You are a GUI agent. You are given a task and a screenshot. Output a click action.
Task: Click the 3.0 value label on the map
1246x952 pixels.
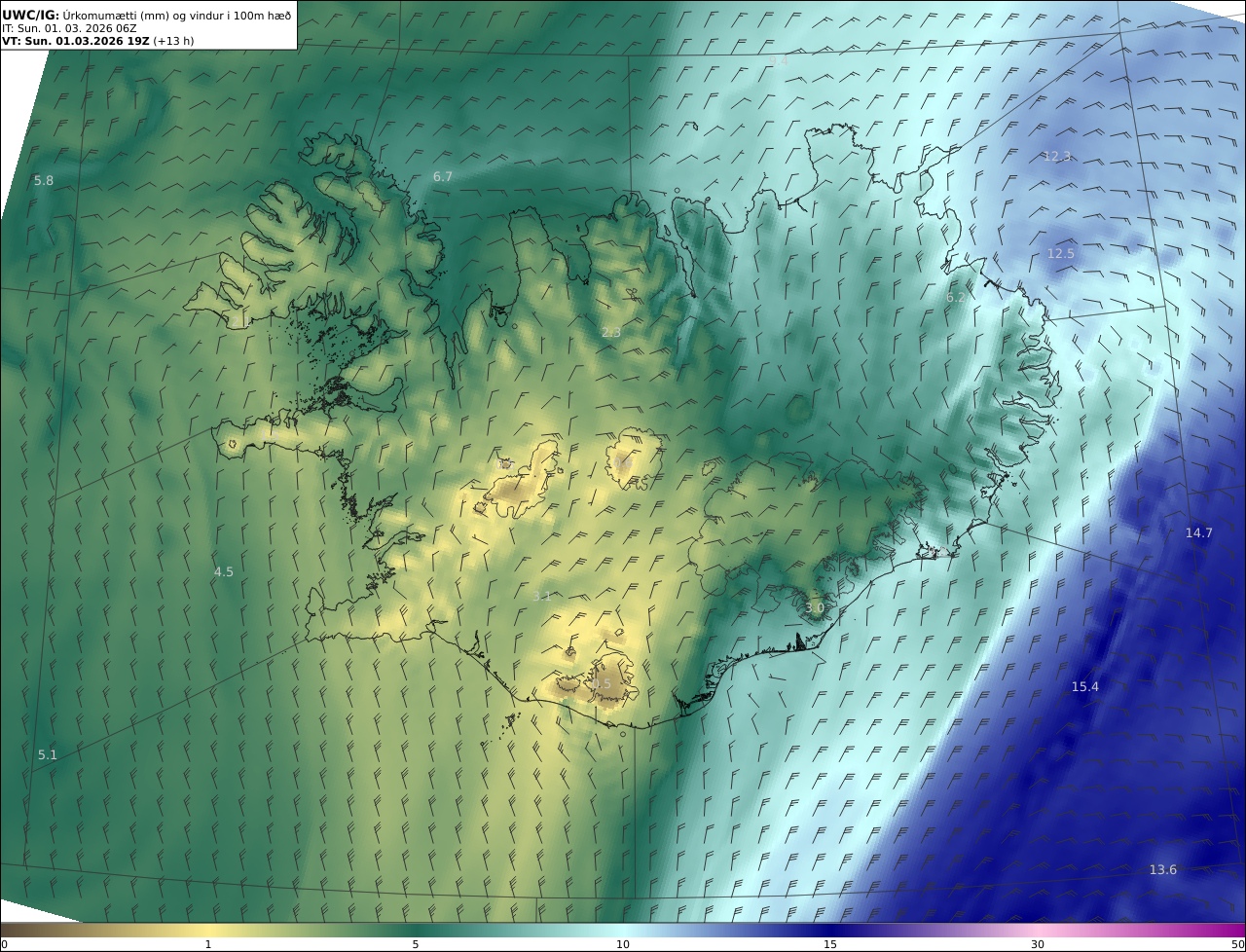tap(815, 607)
